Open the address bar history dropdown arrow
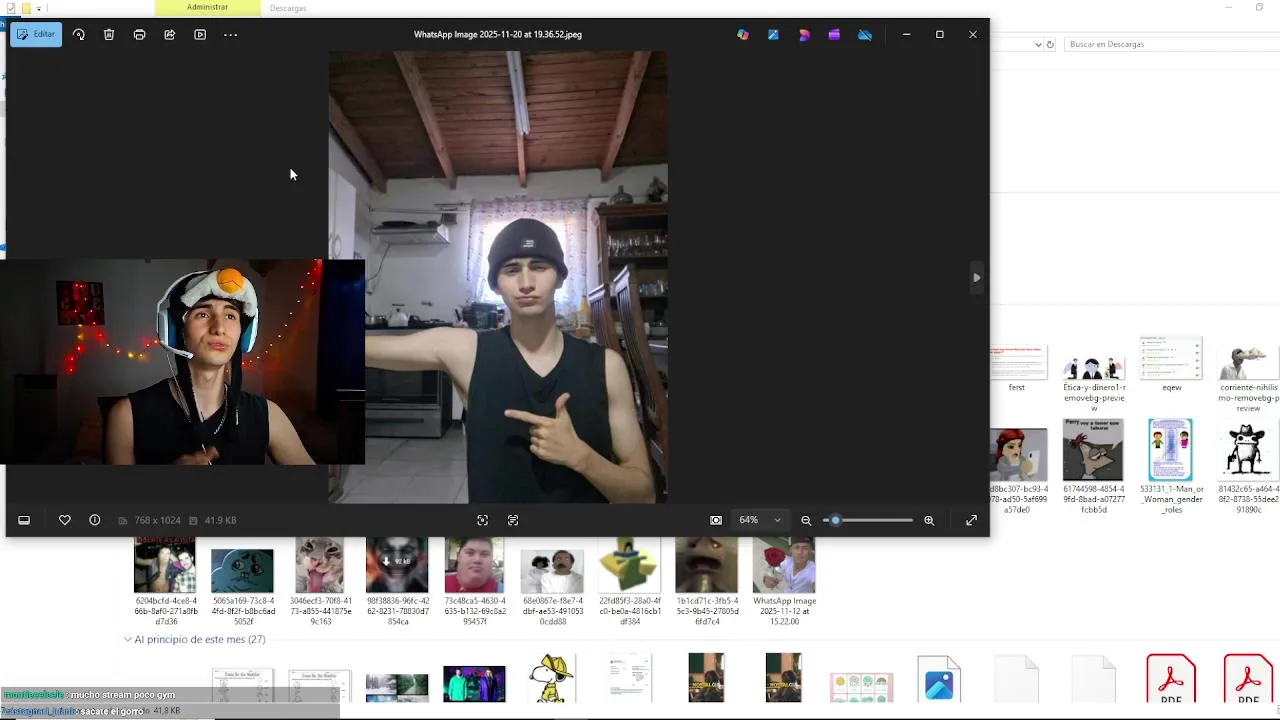The height and width of the screenshot is (720, 1280). click(1038, 44)
